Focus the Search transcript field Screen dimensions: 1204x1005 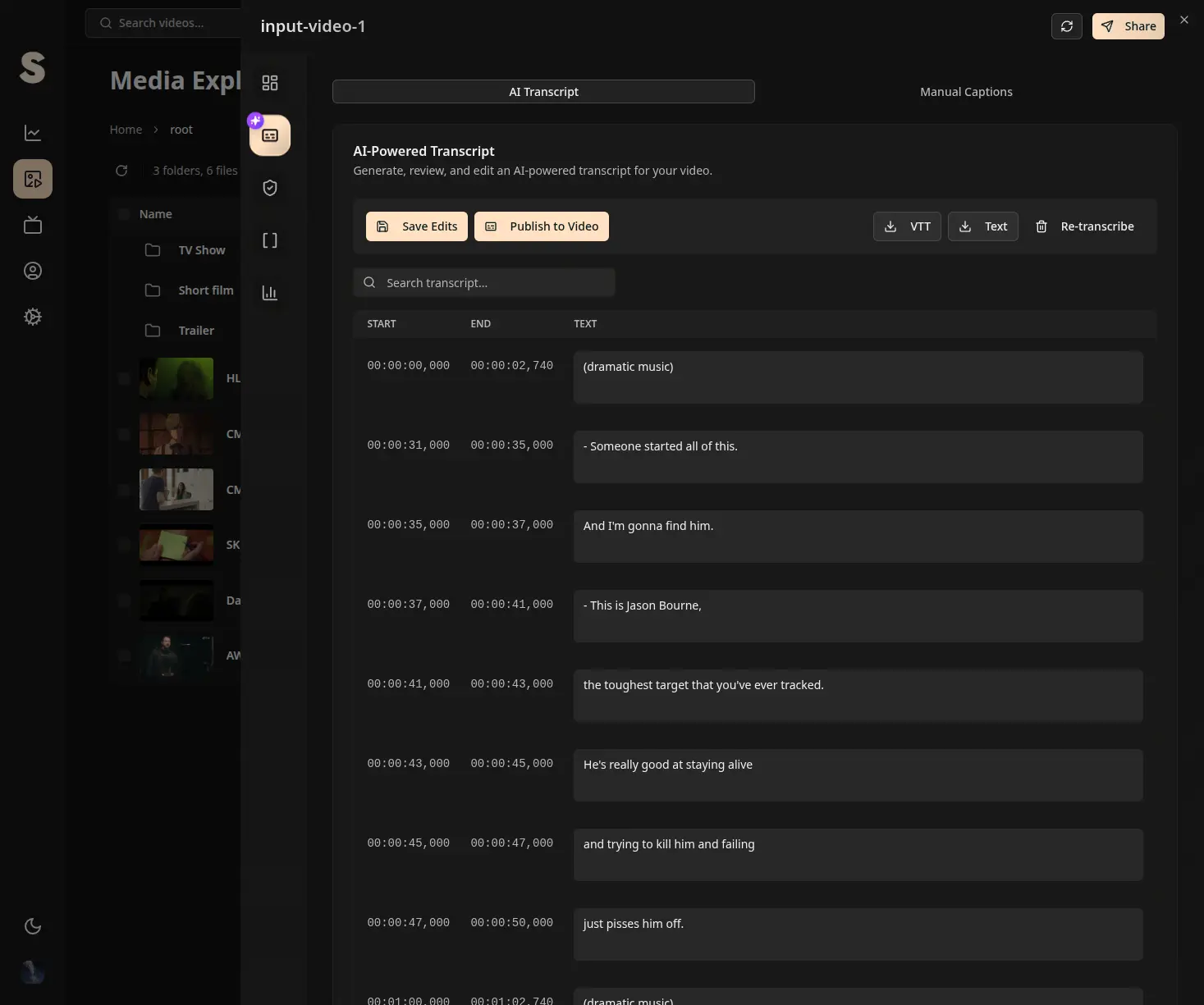pos(484,283)
